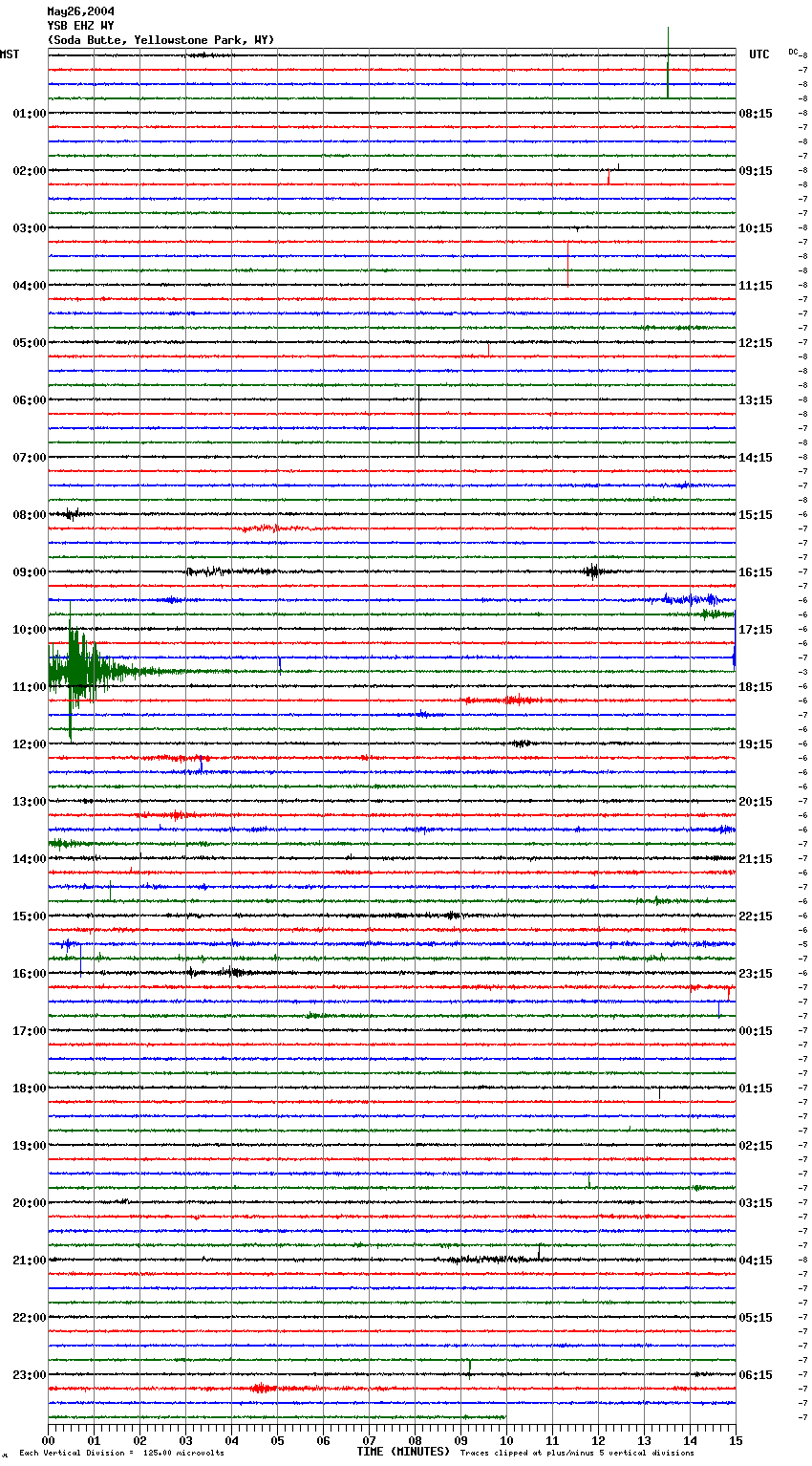Select the 22:00 MST row label
Viewport: 812px width, 1466px height.
(x=30, y=1318)
